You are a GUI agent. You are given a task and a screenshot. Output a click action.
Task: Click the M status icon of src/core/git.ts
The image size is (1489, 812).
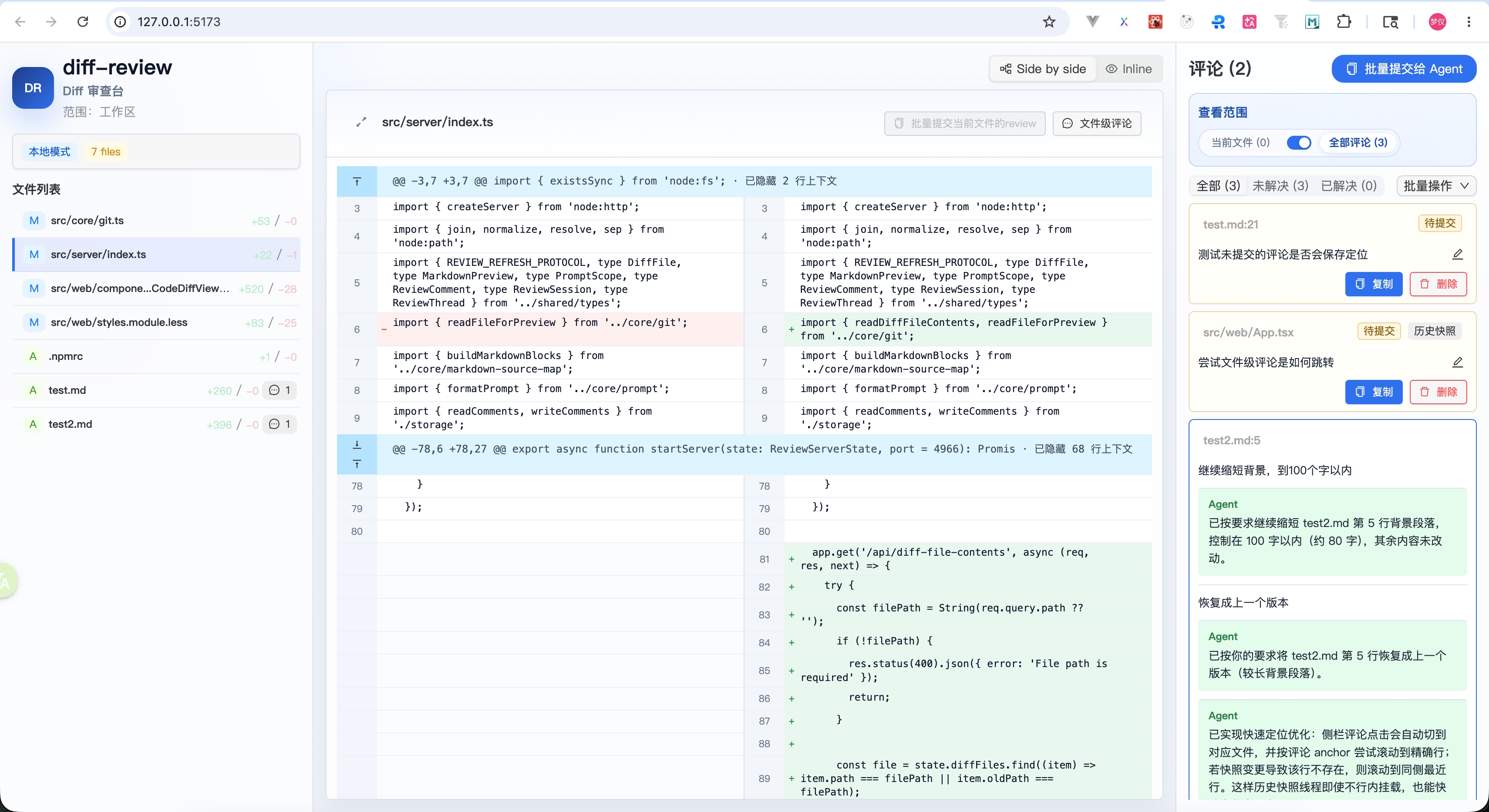[34, 221]
